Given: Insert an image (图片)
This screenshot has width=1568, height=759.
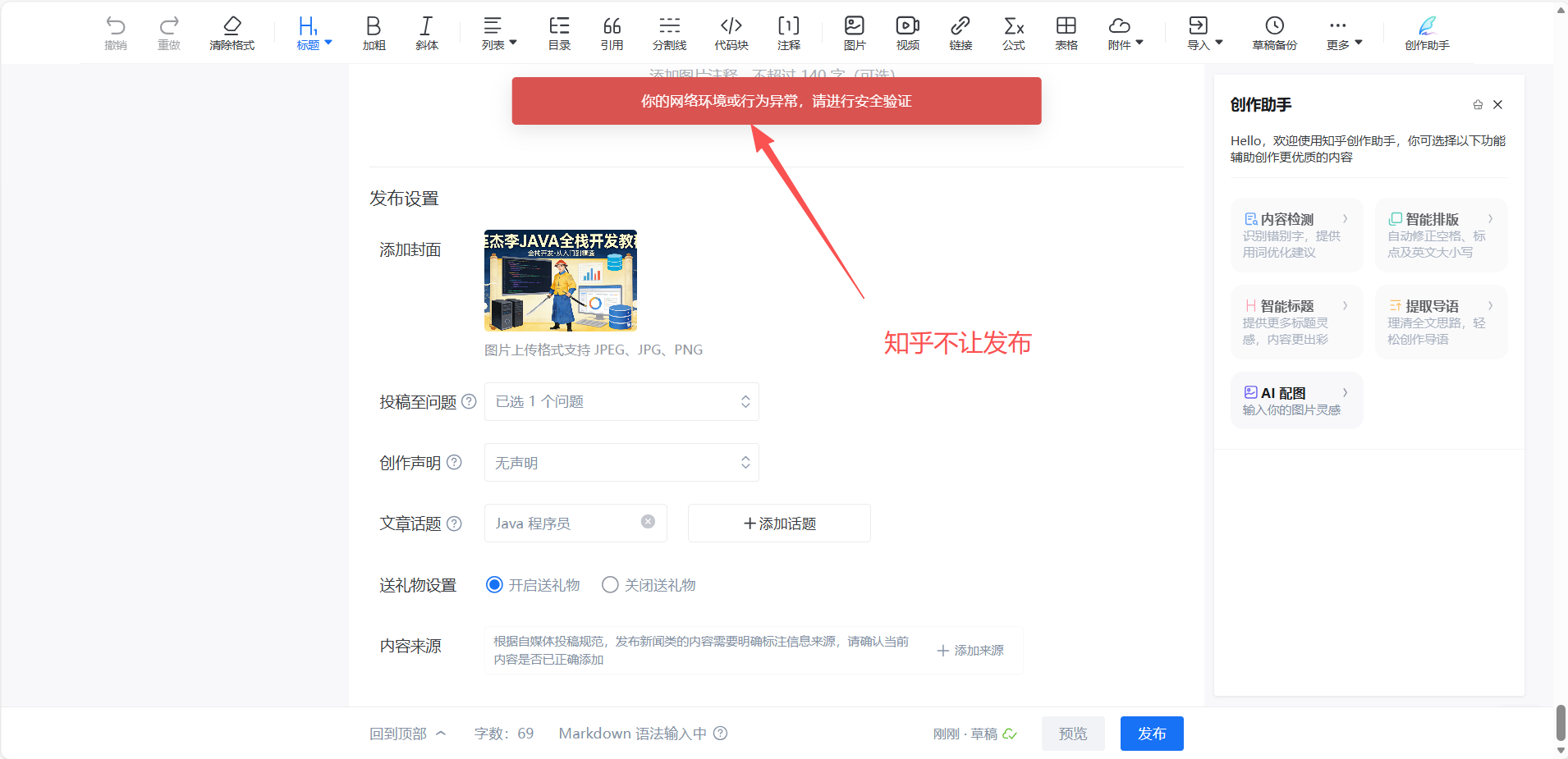Looking at the screenshot, I should (x=855, y=34).
